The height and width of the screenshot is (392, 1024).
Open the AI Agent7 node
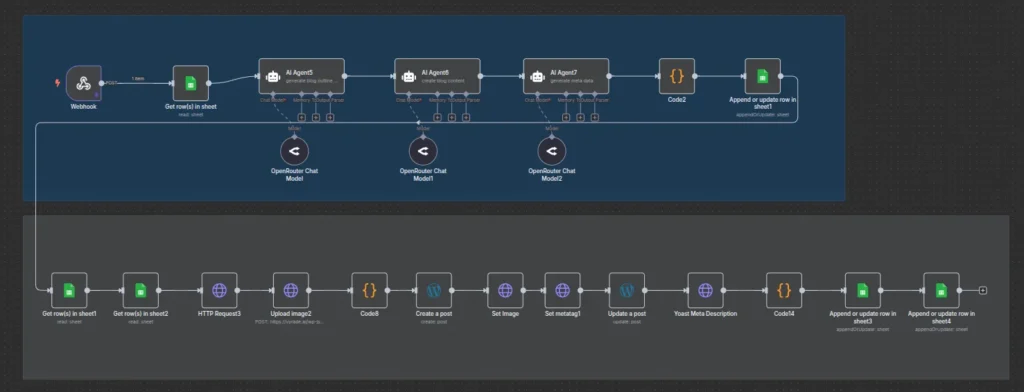click(566, 76)
